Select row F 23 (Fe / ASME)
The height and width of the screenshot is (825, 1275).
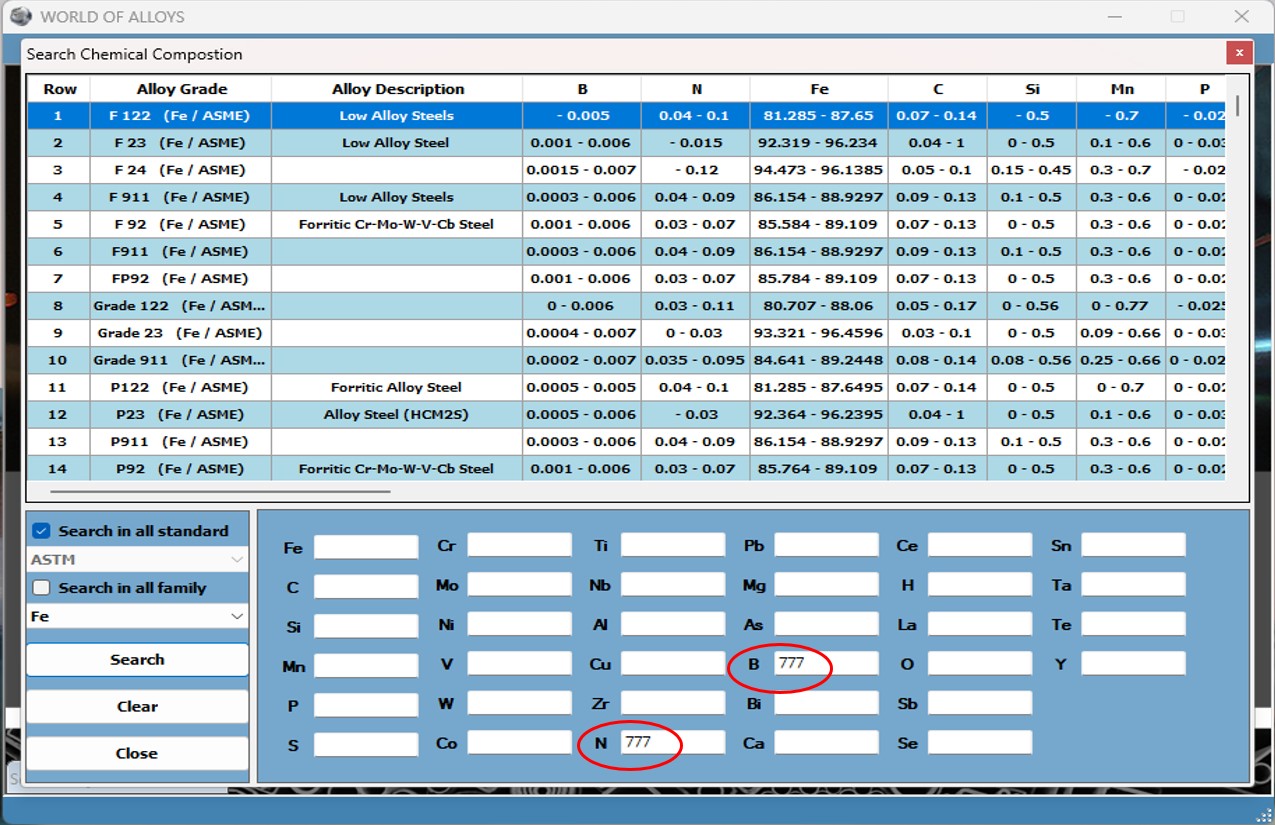[627, 143]
